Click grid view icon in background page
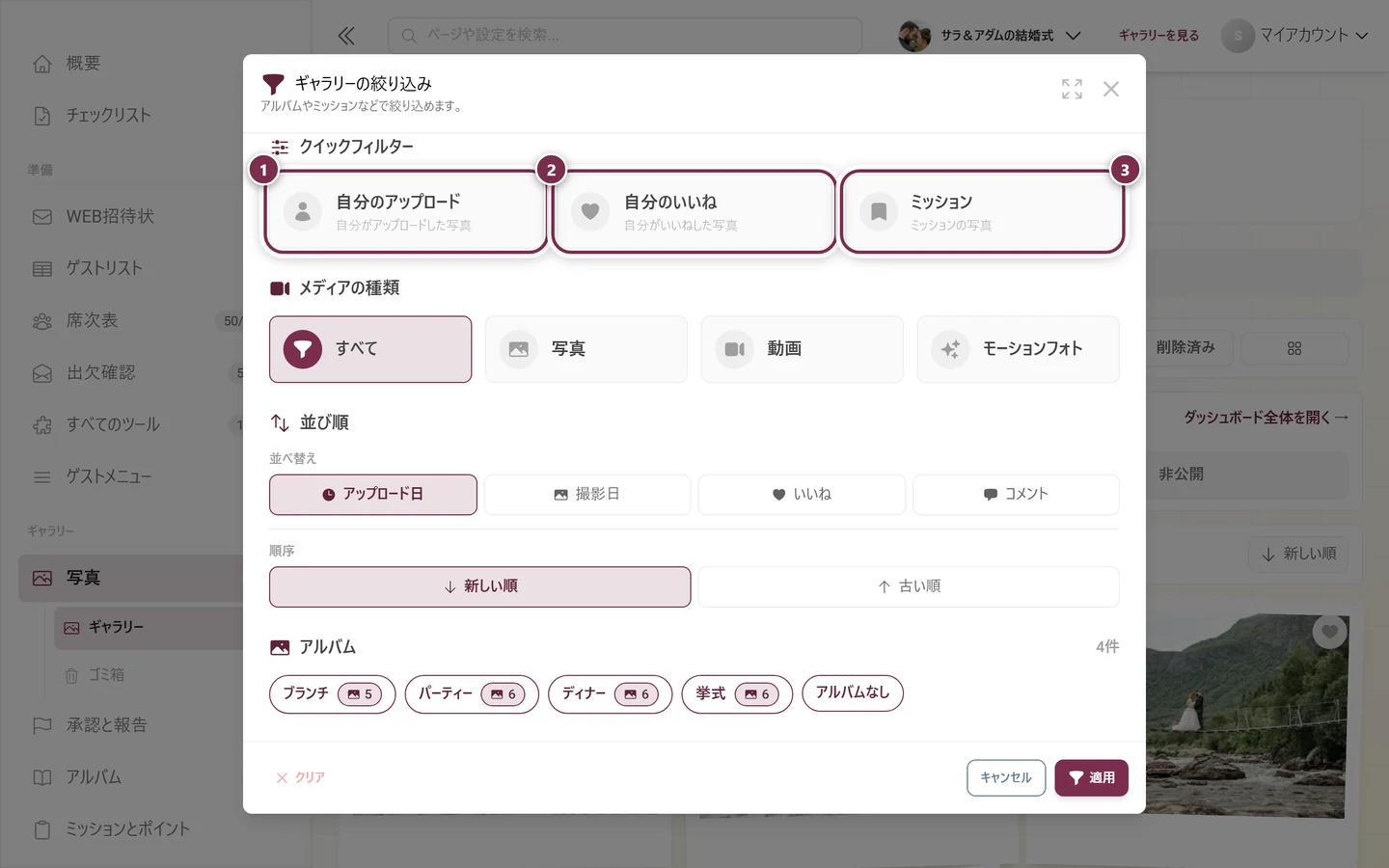 [1294, 348]
